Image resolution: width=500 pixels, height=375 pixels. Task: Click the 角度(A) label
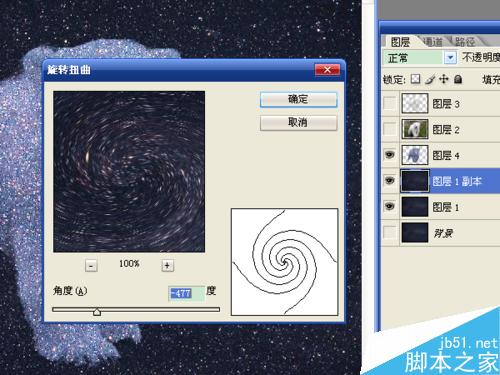(x=70, y=291)
